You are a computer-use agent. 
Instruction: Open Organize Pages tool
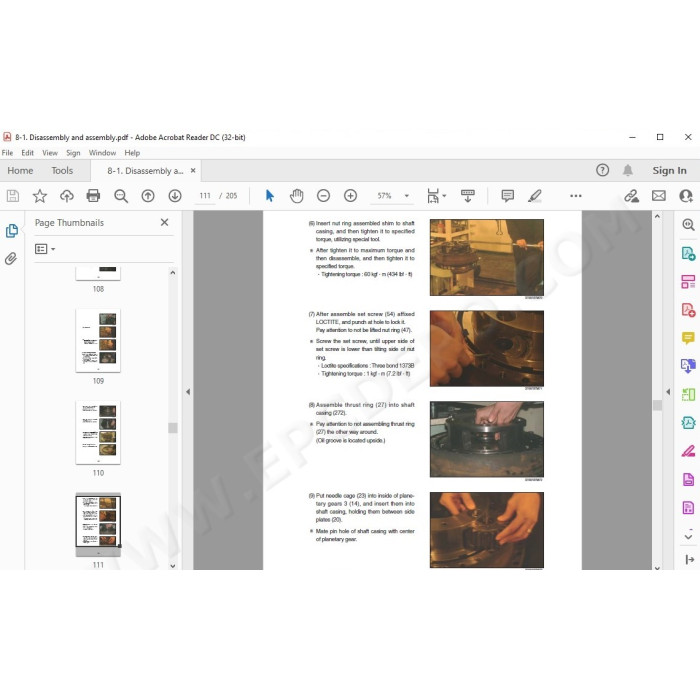(x=688, y=394)
